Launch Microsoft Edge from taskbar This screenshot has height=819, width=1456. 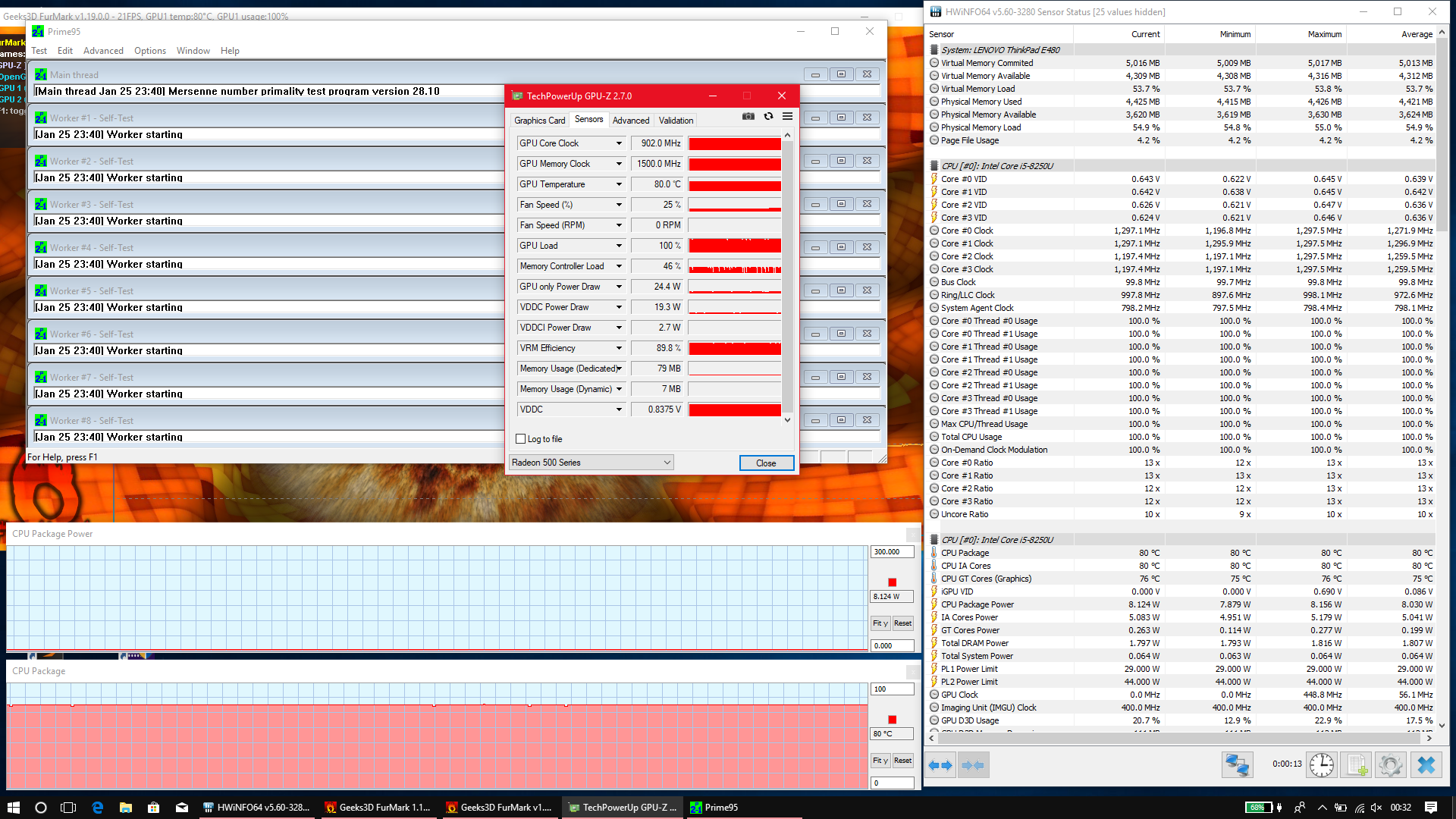pyautogui.click(x=97, y=808)
